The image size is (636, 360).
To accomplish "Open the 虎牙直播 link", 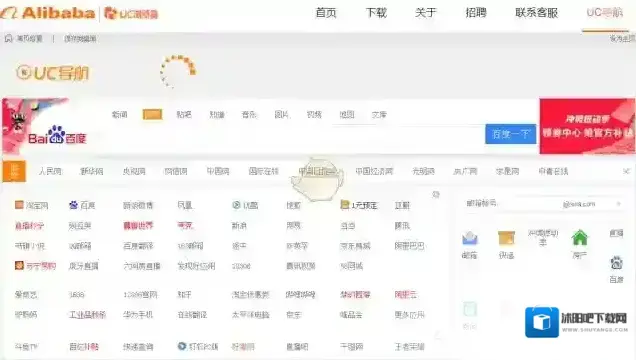I will [84, 266].
